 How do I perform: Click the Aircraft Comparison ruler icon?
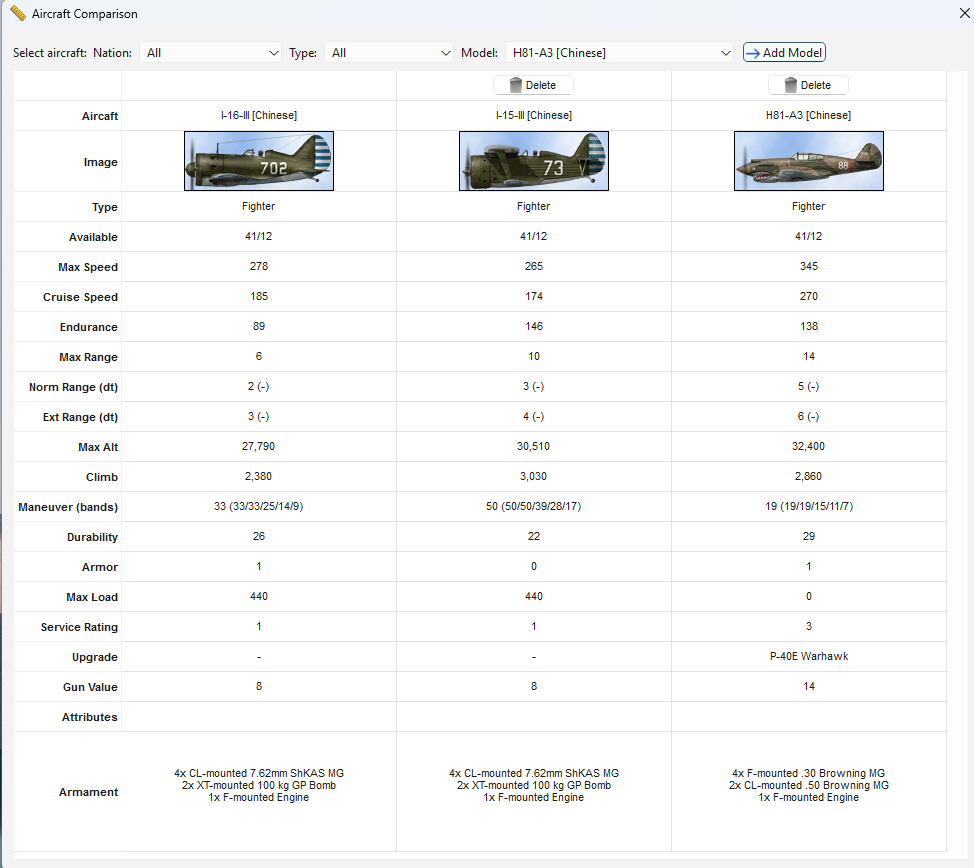[17, 13]
